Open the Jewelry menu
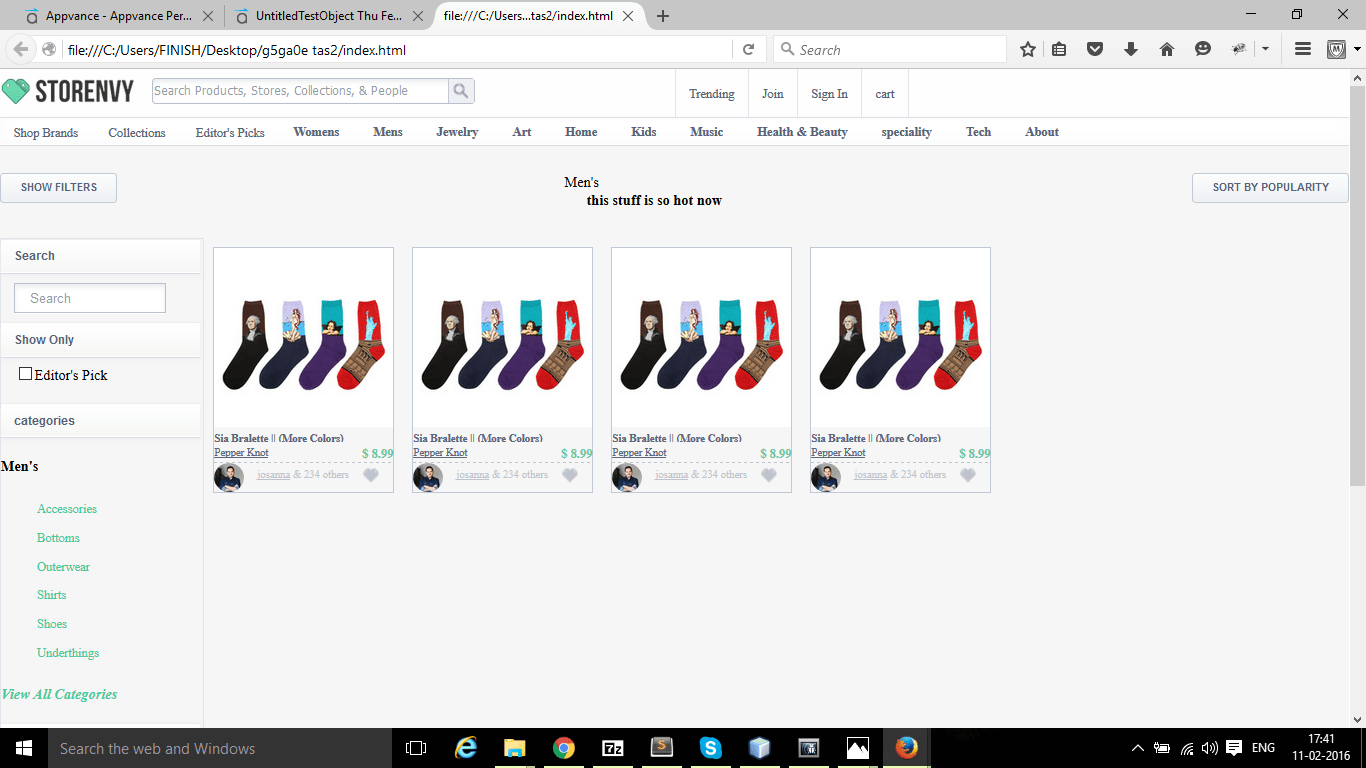 (x=457, y=132)
